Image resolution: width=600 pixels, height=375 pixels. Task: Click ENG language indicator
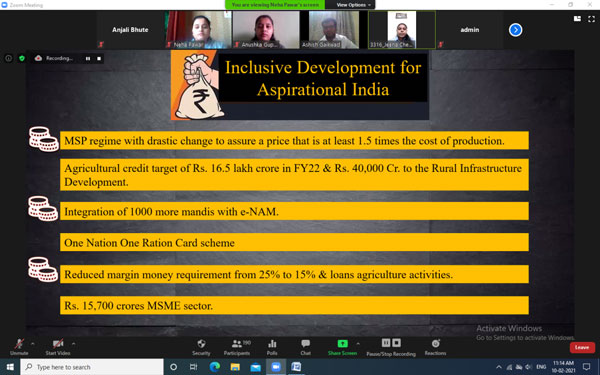541,367
